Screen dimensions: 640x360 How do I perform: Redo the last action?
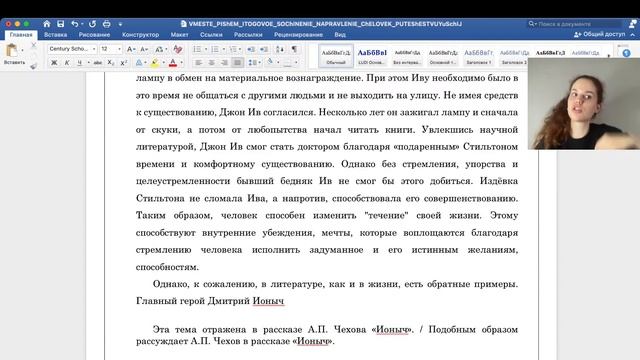(x=92, y=24)
